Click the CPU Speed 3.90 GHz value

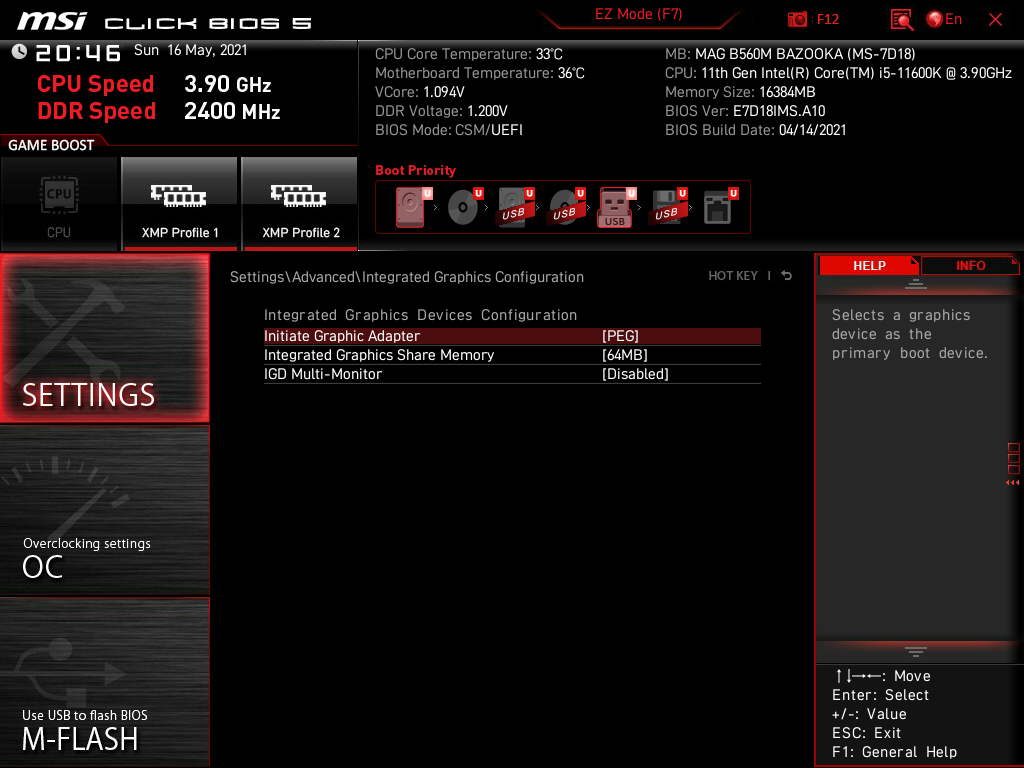(x=227, y=84)
